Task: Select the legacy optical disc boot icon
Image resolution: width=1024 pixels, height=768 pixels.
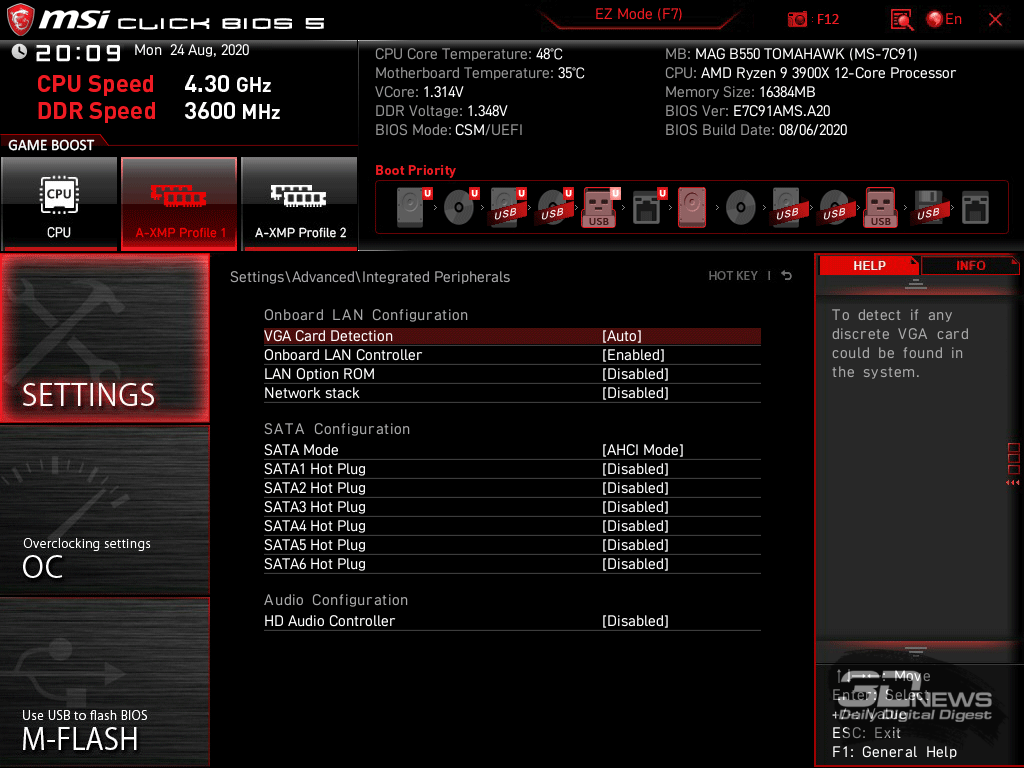Action: pyautogui.click(x=741, y=207)
